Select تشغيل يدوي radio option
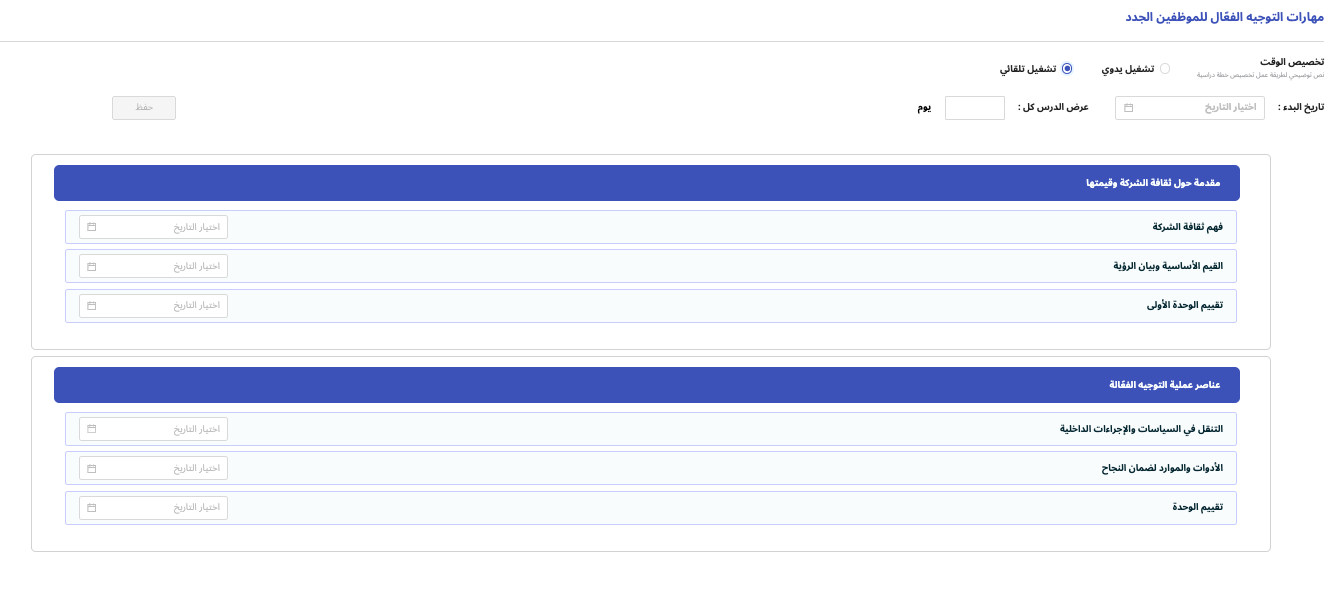The width and height of the screenshot is (1343, 602). [1165, 69]
